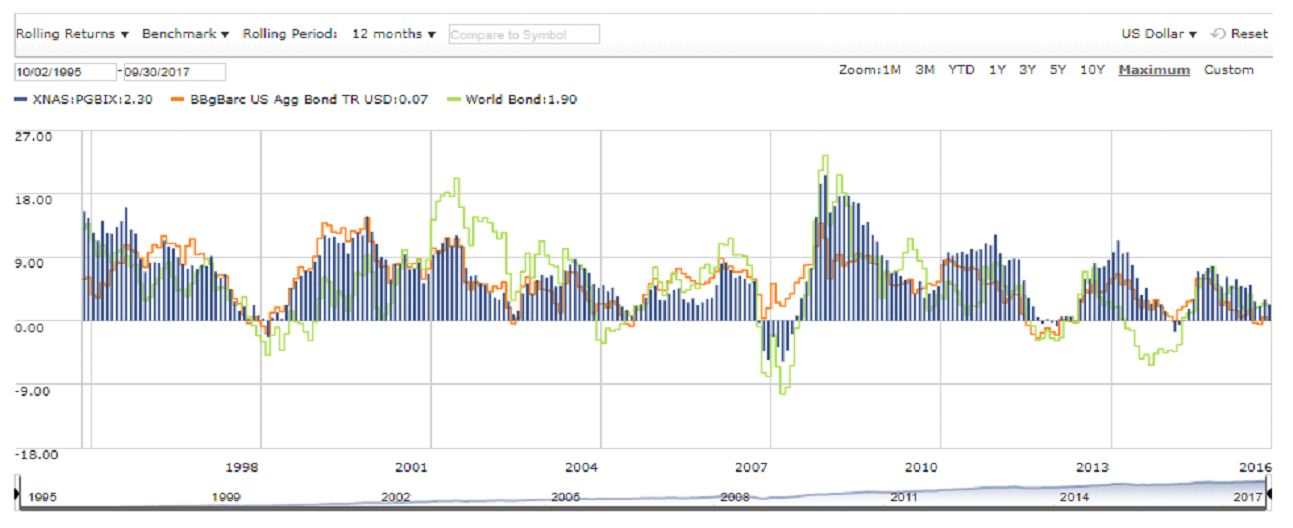1293x528 pixels.
Task: Choose the 3Y zoom range
Action: click(1027, 70)
